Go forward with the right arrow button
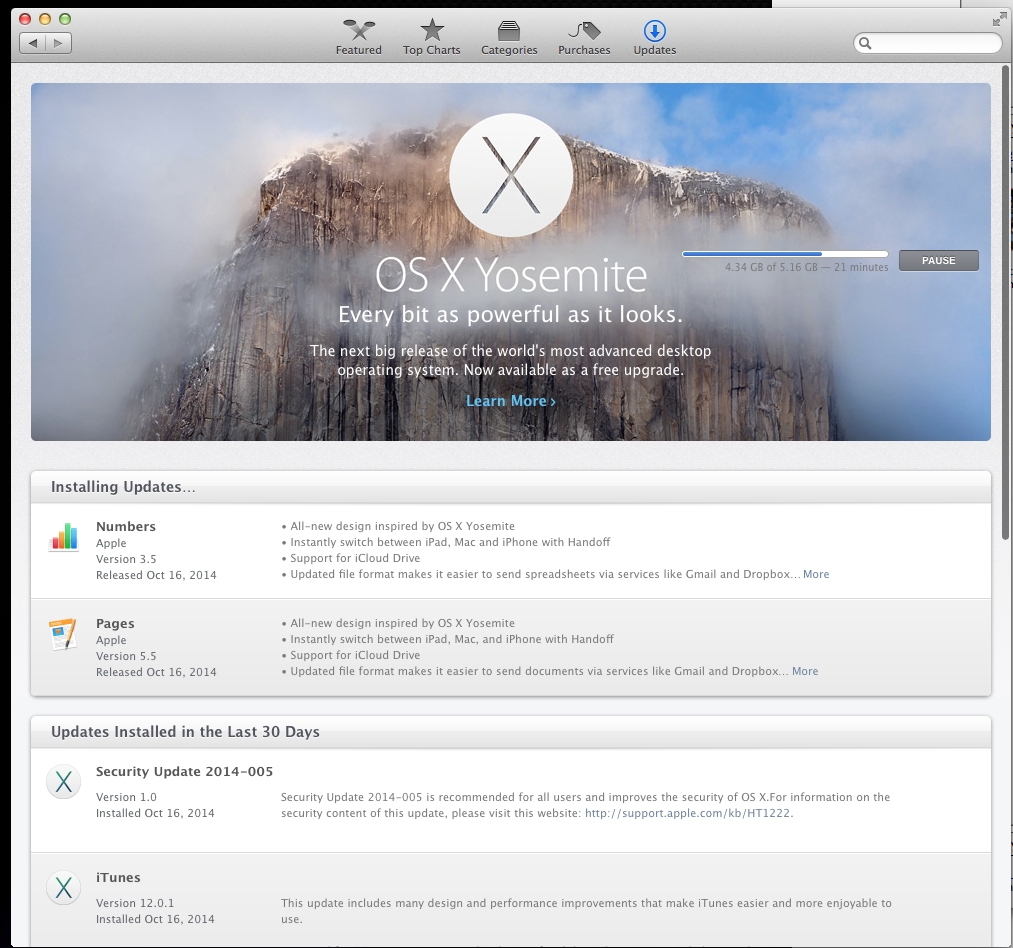The image size is (1013, 948). click(x=59, y=43)
